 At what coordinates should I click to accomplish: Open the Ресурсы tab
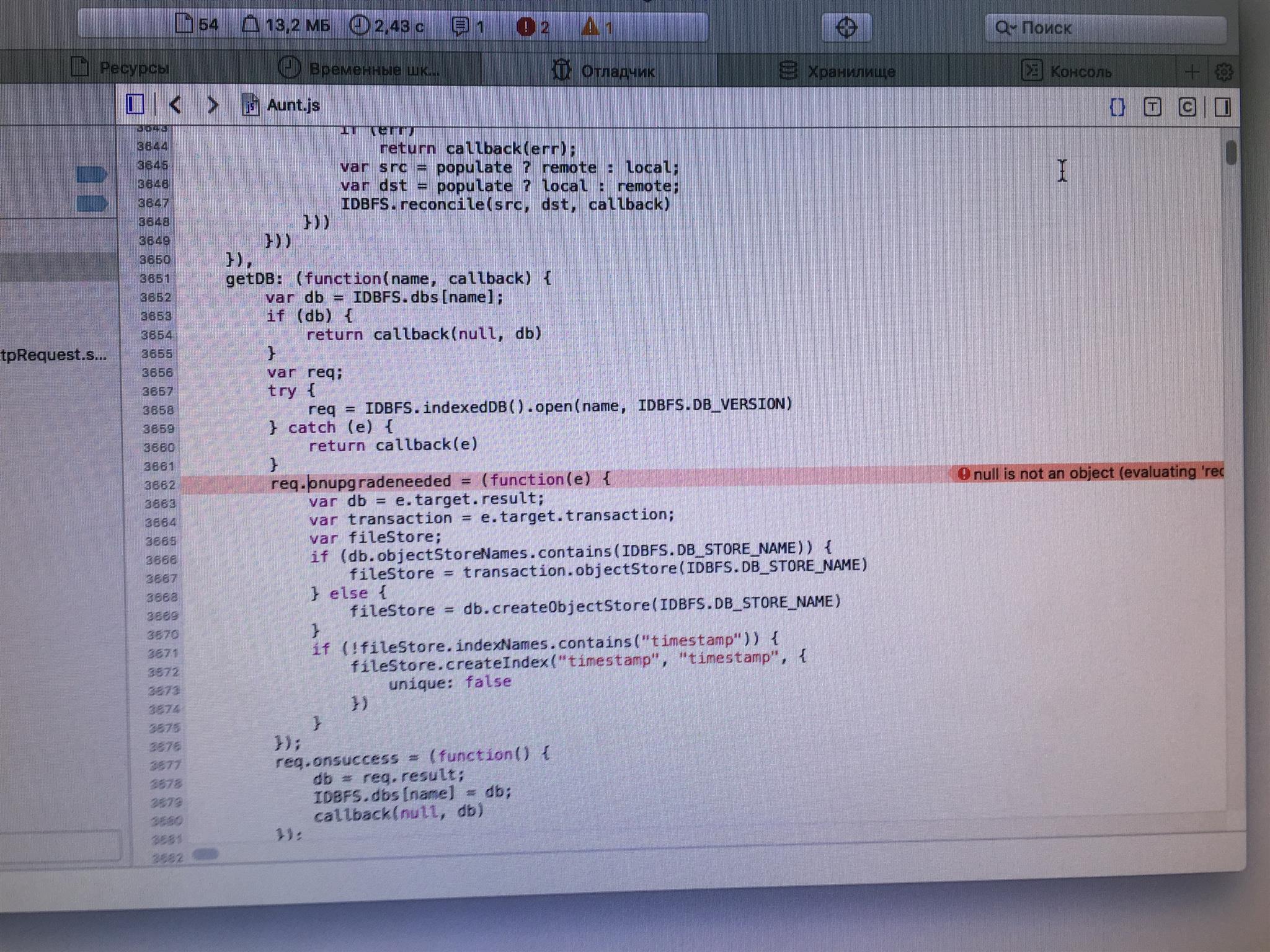click(120, 68)
